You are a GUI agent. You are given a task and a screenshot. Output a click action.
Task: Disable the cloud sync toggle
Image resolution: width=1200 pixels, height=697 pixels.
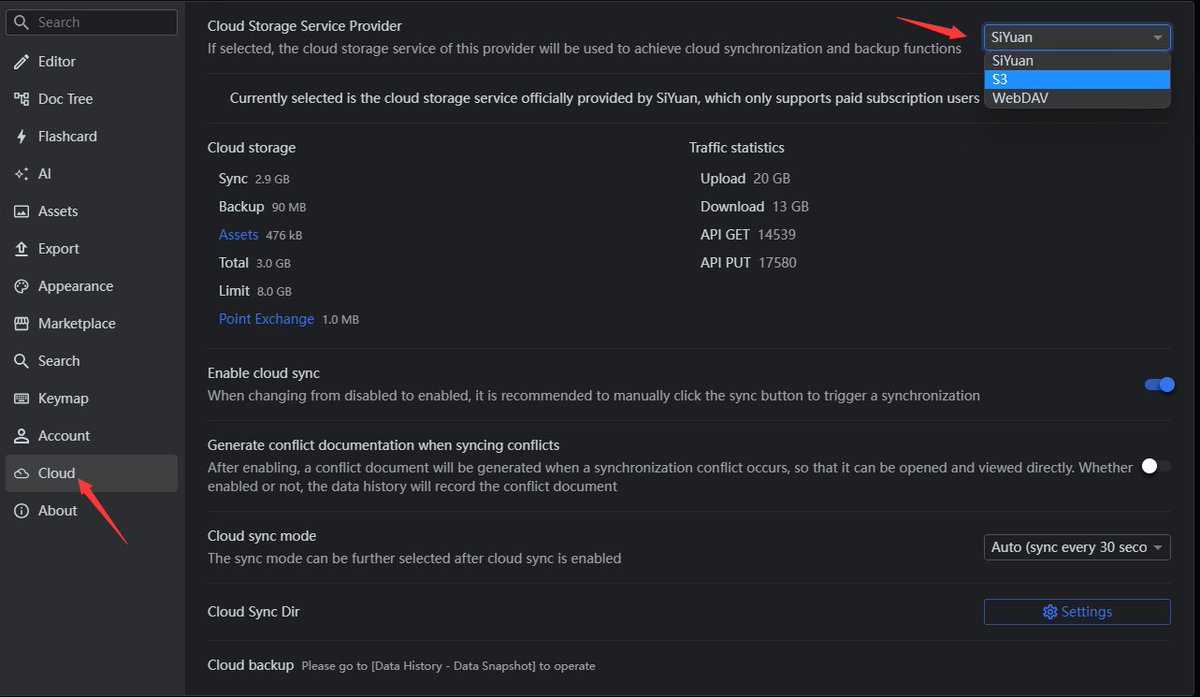click(x=1159, y=385)
